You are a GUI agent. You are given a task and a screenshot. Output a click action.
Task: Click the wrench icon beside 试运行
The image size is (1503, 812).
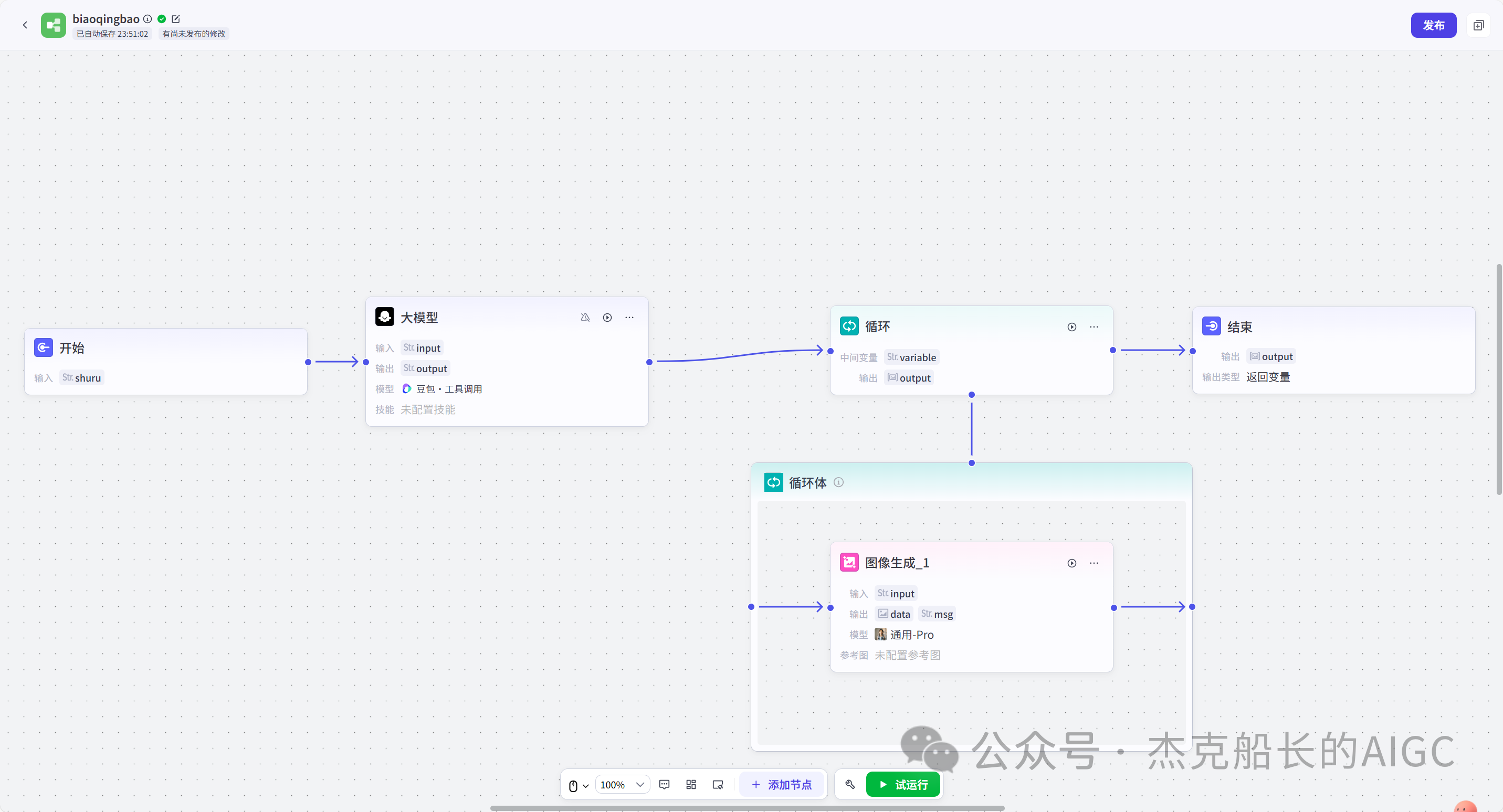pyautogui.click(x=849, y=785)
